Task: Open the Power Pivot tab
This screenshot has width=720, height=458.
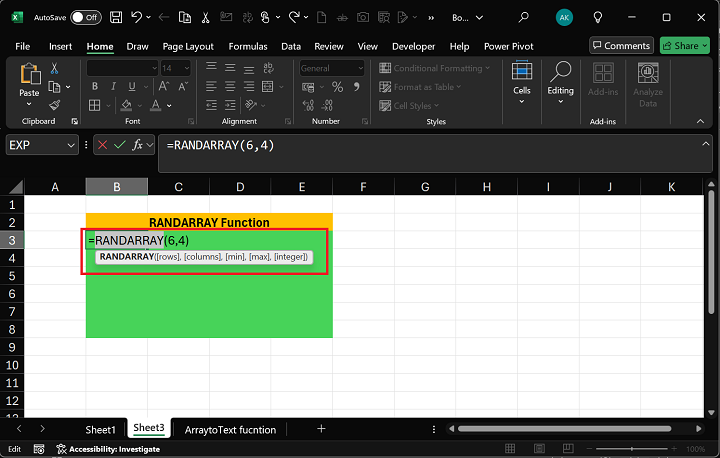Action: pyautogui.click(x=508, y=46)
